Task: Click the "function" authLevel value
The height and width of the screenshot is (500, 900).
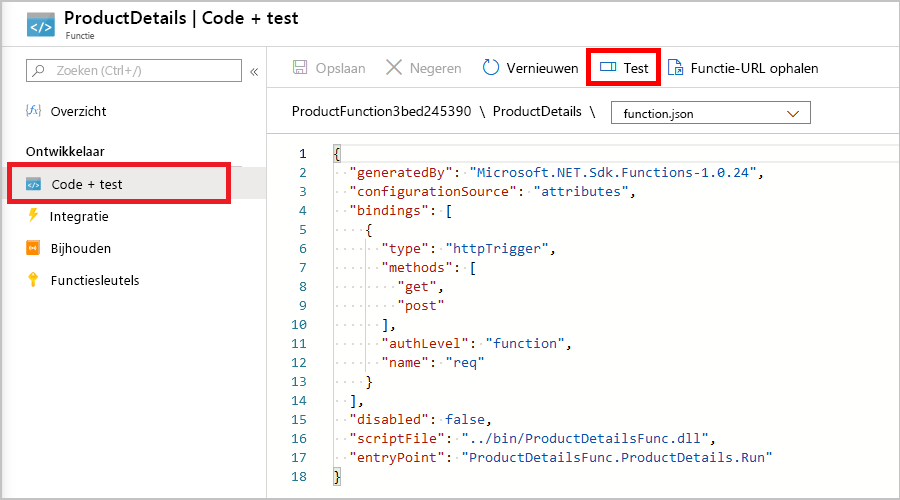Action: pyautogui.click(x=525, y=343)
